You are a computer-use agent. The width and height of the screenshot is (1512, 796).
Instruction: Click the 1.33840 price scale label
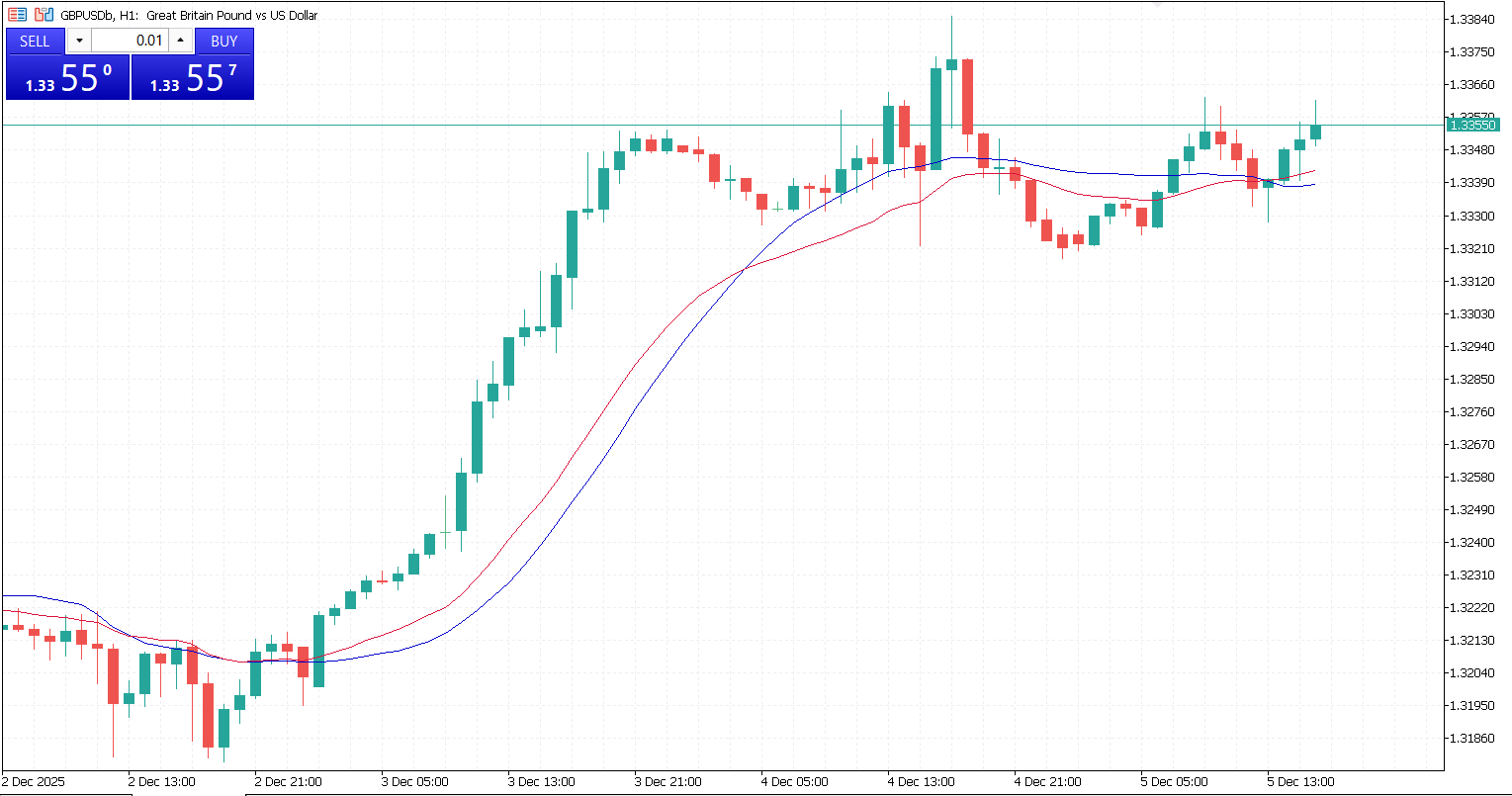(1473, 20)
